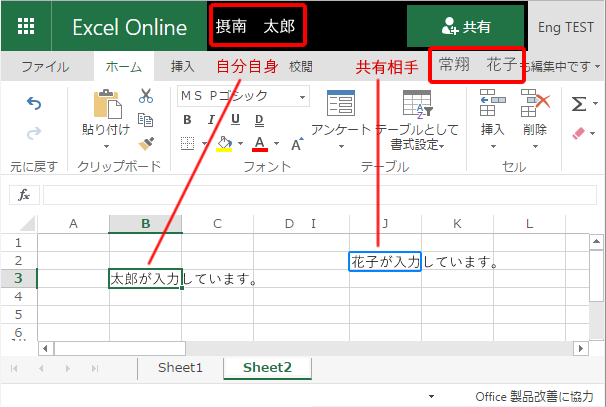The width and height of the screenshot is (606, 407).
Task: Expand the 削除 dropdown arrow
Action: (x=535, y=146)
